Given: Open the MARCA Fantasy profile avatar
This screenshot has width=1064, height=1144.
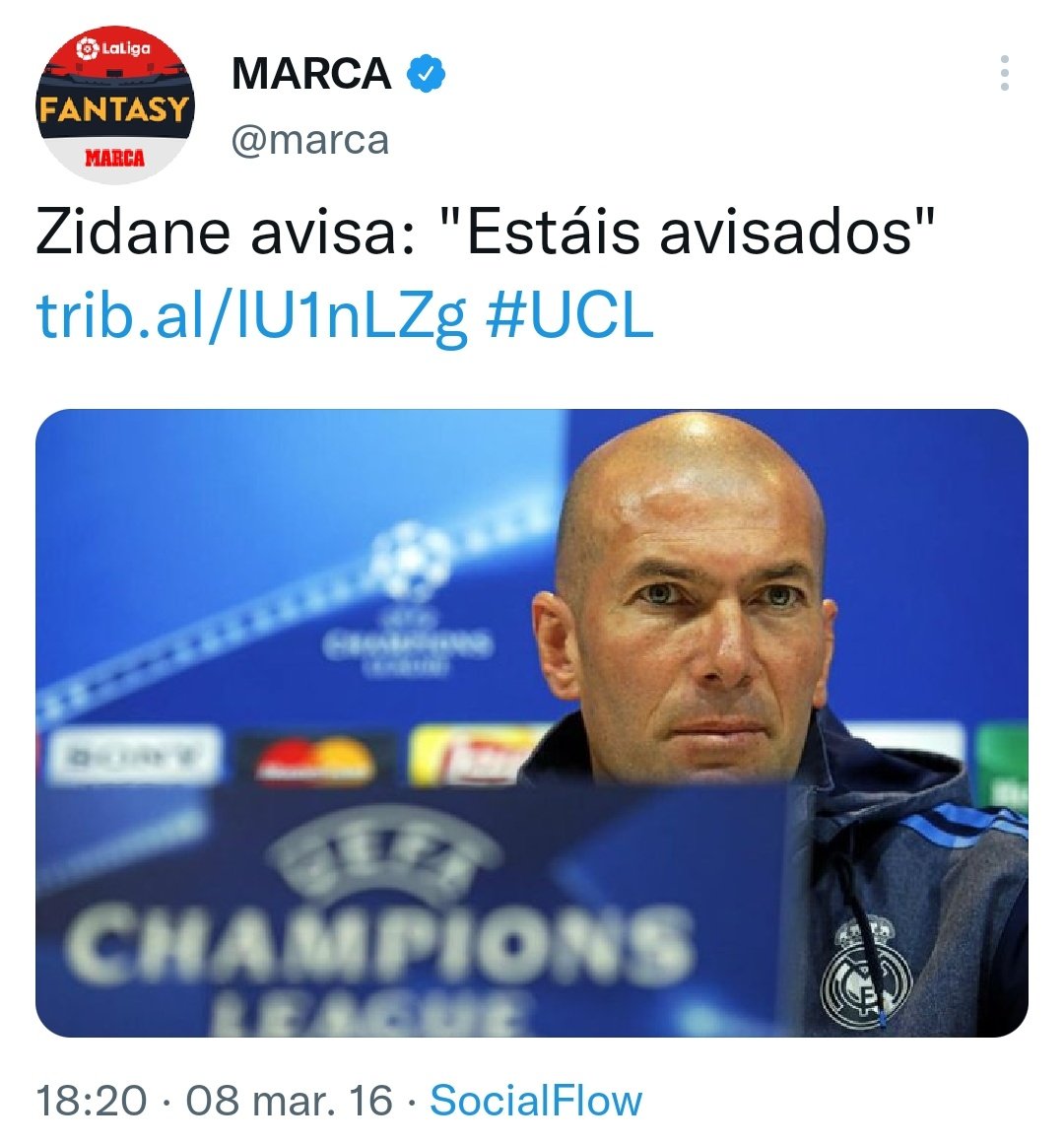Looking at the screenshot, I should click(115, 104).
